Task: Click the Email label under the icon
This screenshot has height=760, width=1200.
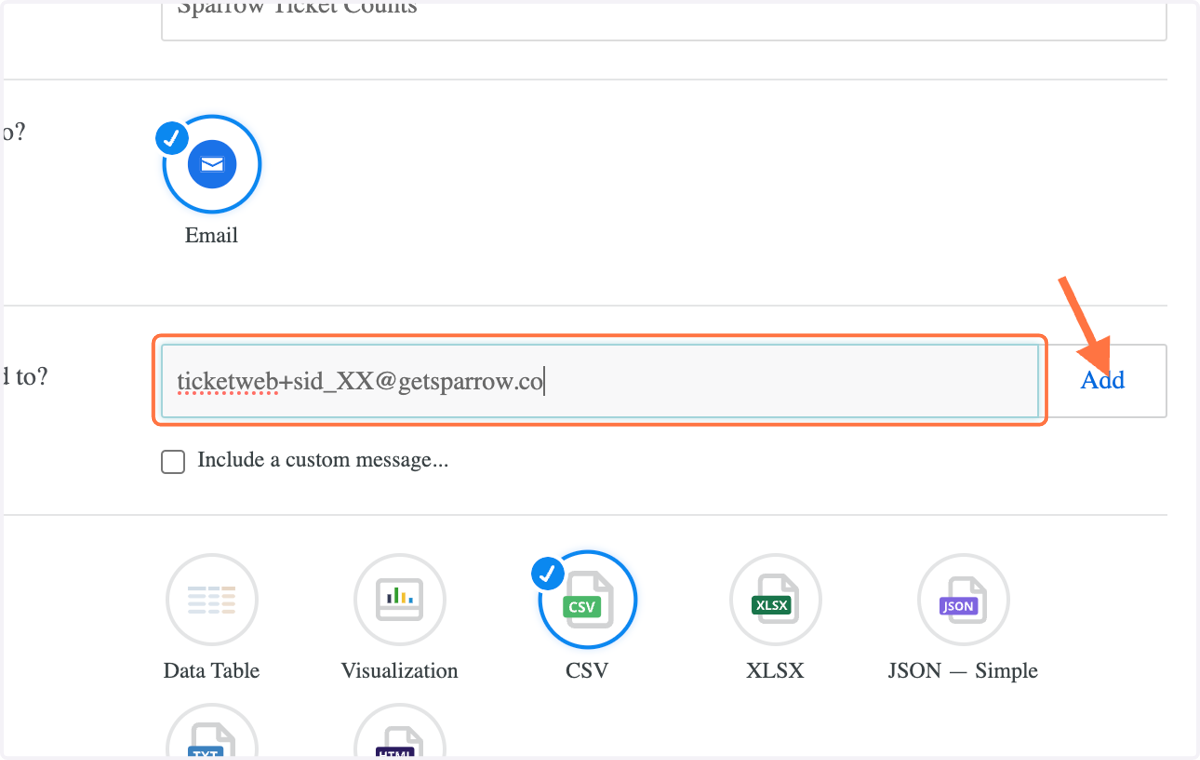Action: tap(212, 236)
